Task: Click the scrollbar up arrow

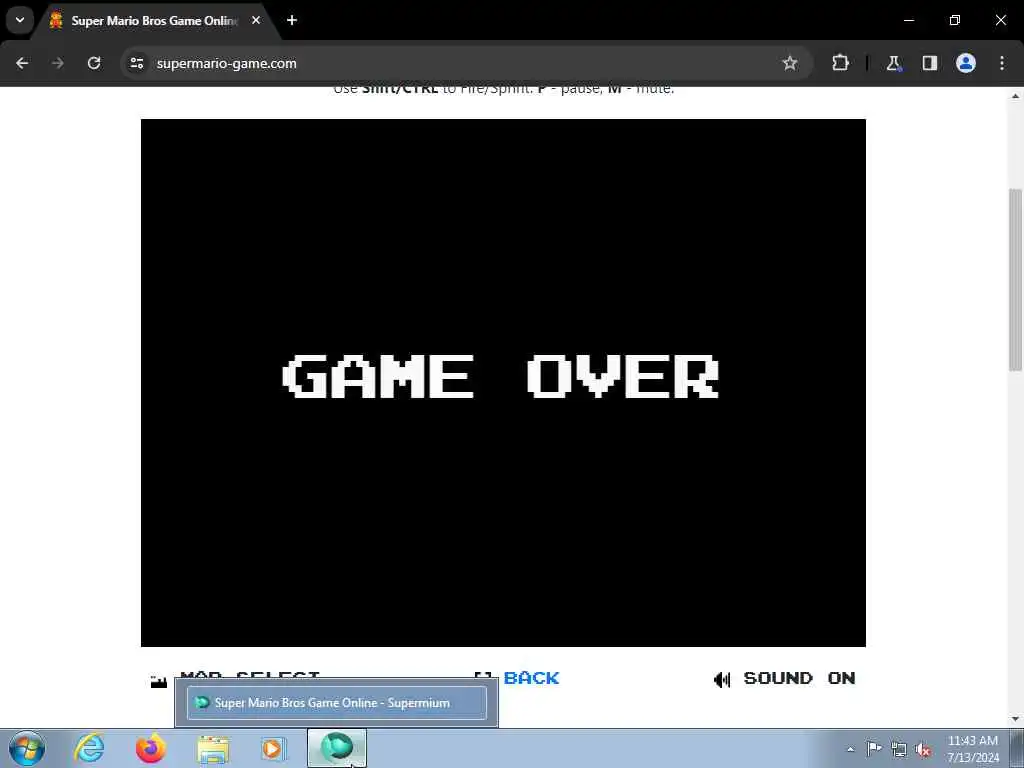Action: coord(1016,96)
